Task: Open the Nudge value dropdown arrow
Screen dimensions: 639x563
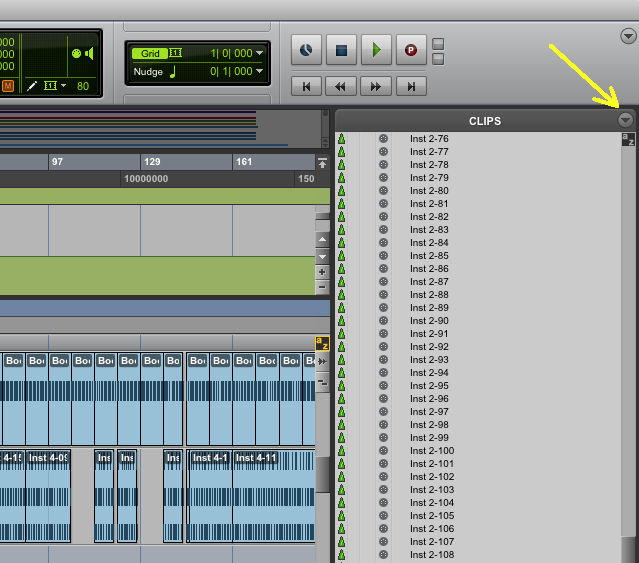Action: click(260, 71)
